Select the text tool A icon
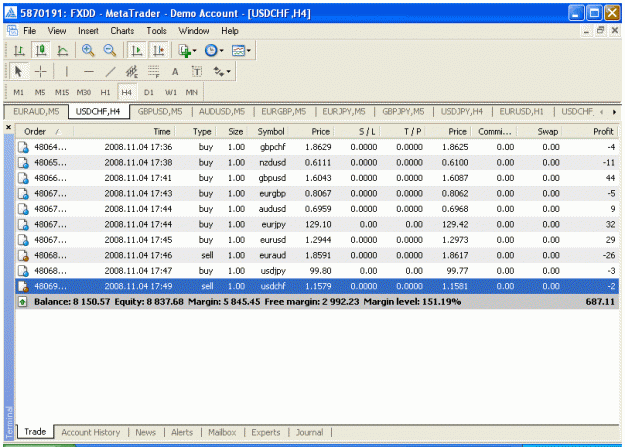The height and width of the screenshot is (447, 625). point(175,72)
